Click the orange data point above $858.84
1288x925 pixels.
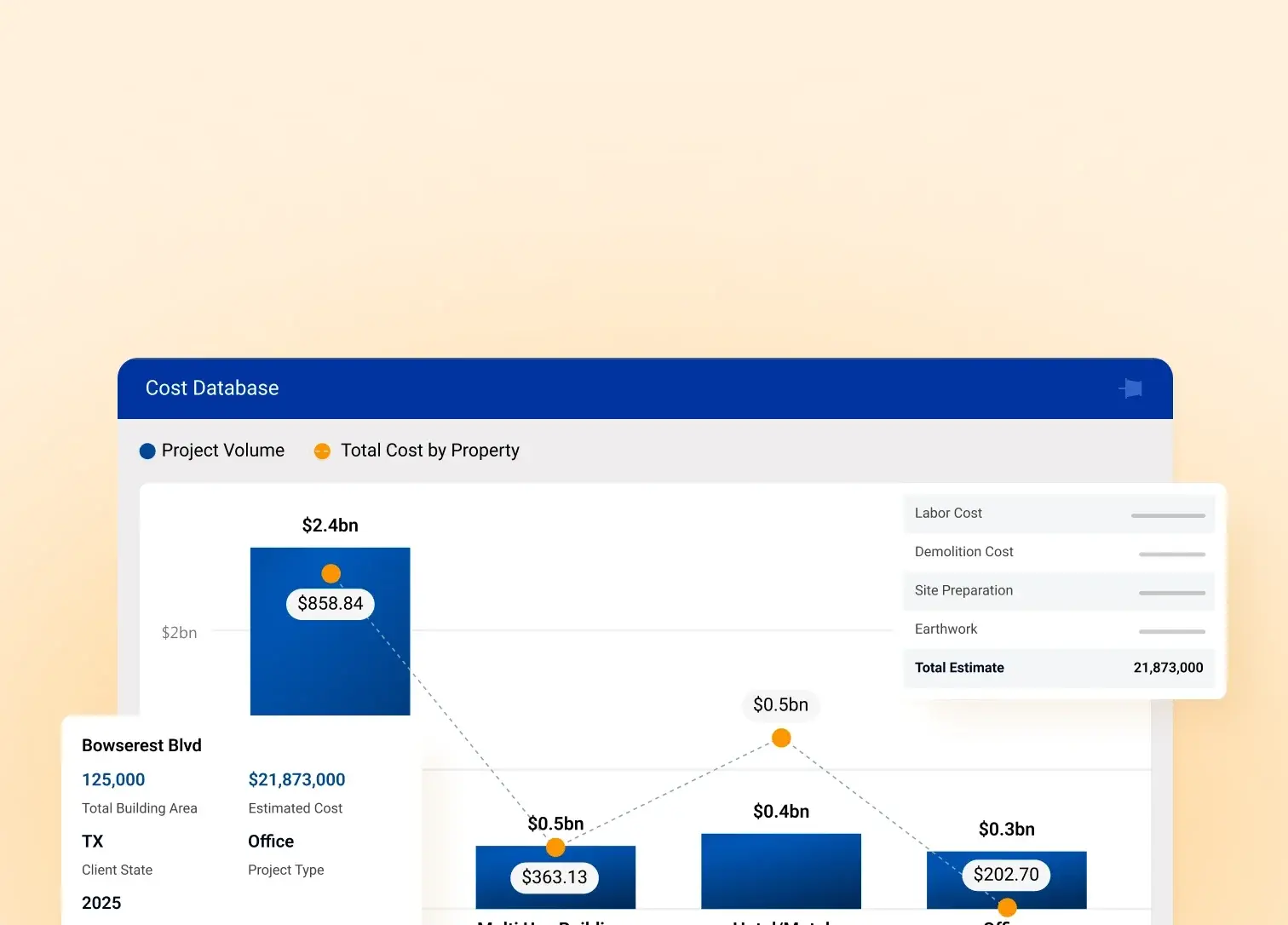coord(331,574)
